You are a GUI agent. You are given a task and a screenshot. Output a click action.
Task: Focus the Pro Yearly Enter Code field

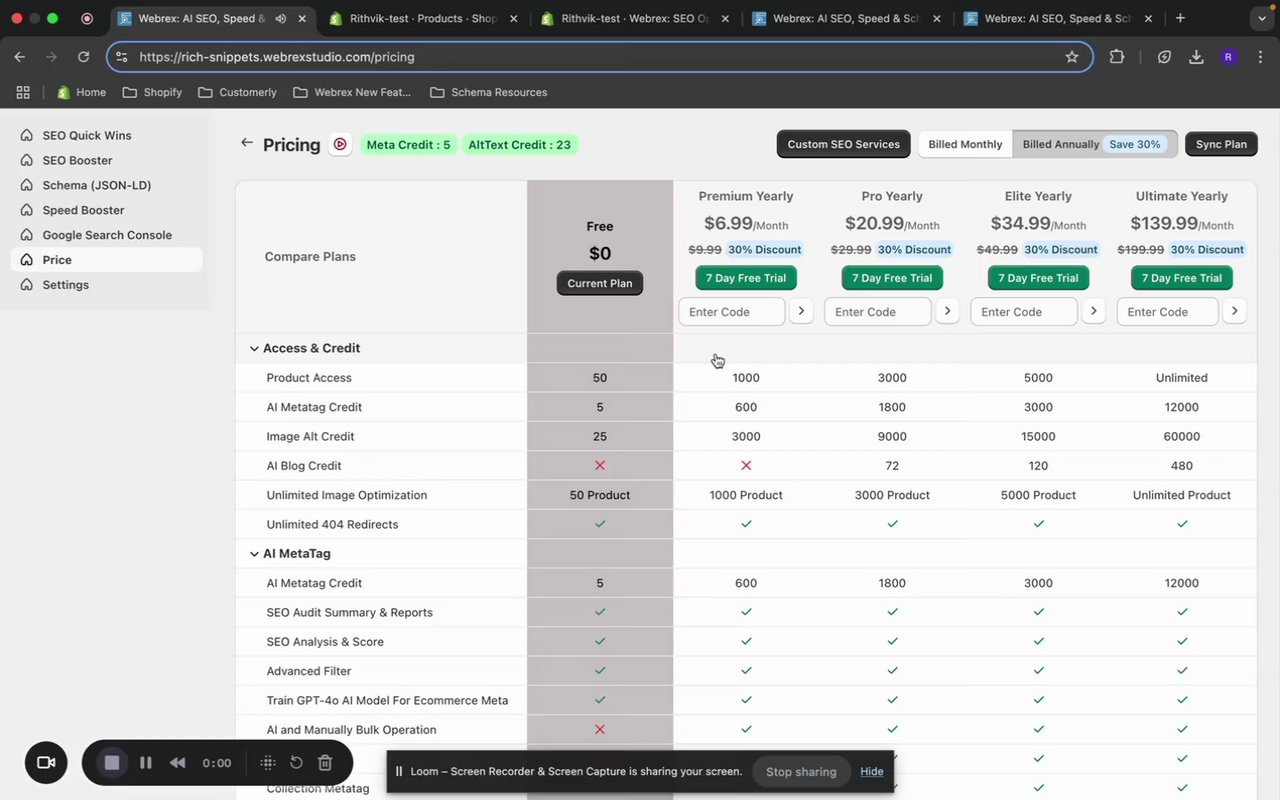pos(878,311)
